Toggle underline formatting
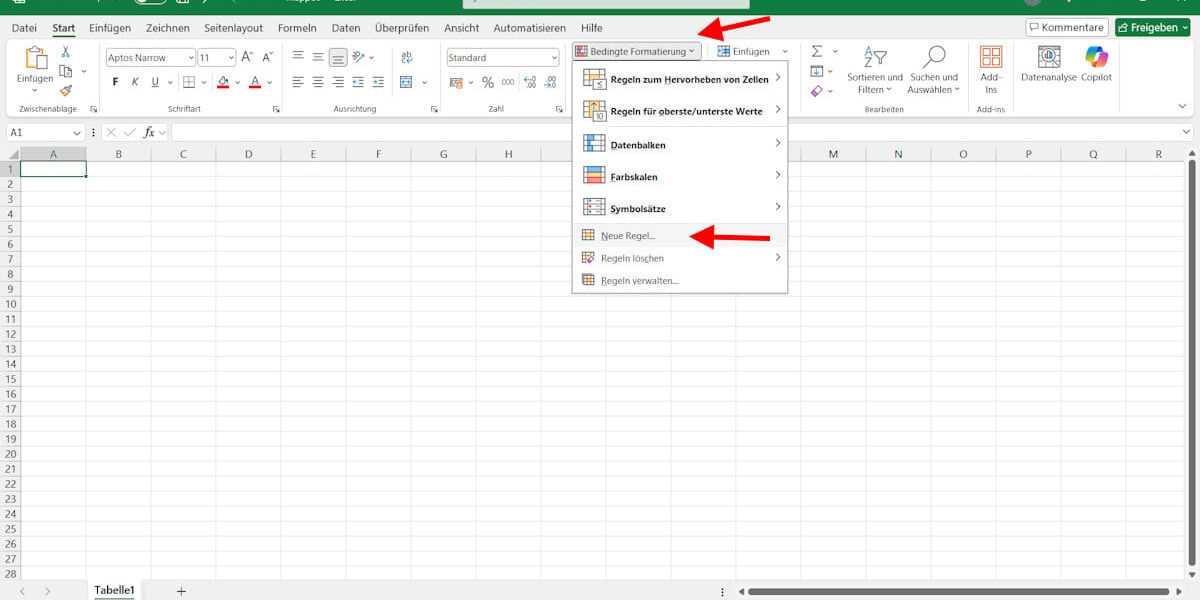Viewport: 1200px width, 600px height. (x=154, y=81)
